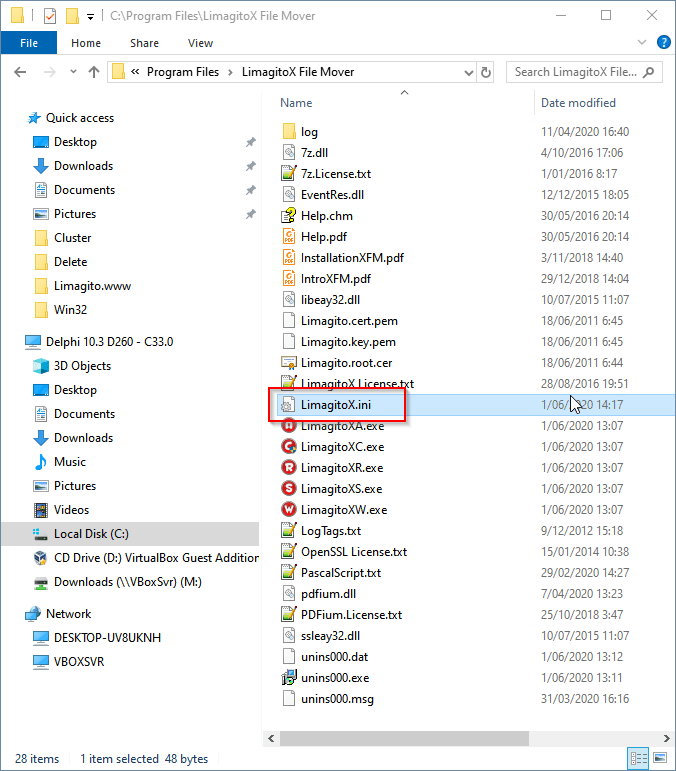Select the Help.pdf file icon

[289, 237]
